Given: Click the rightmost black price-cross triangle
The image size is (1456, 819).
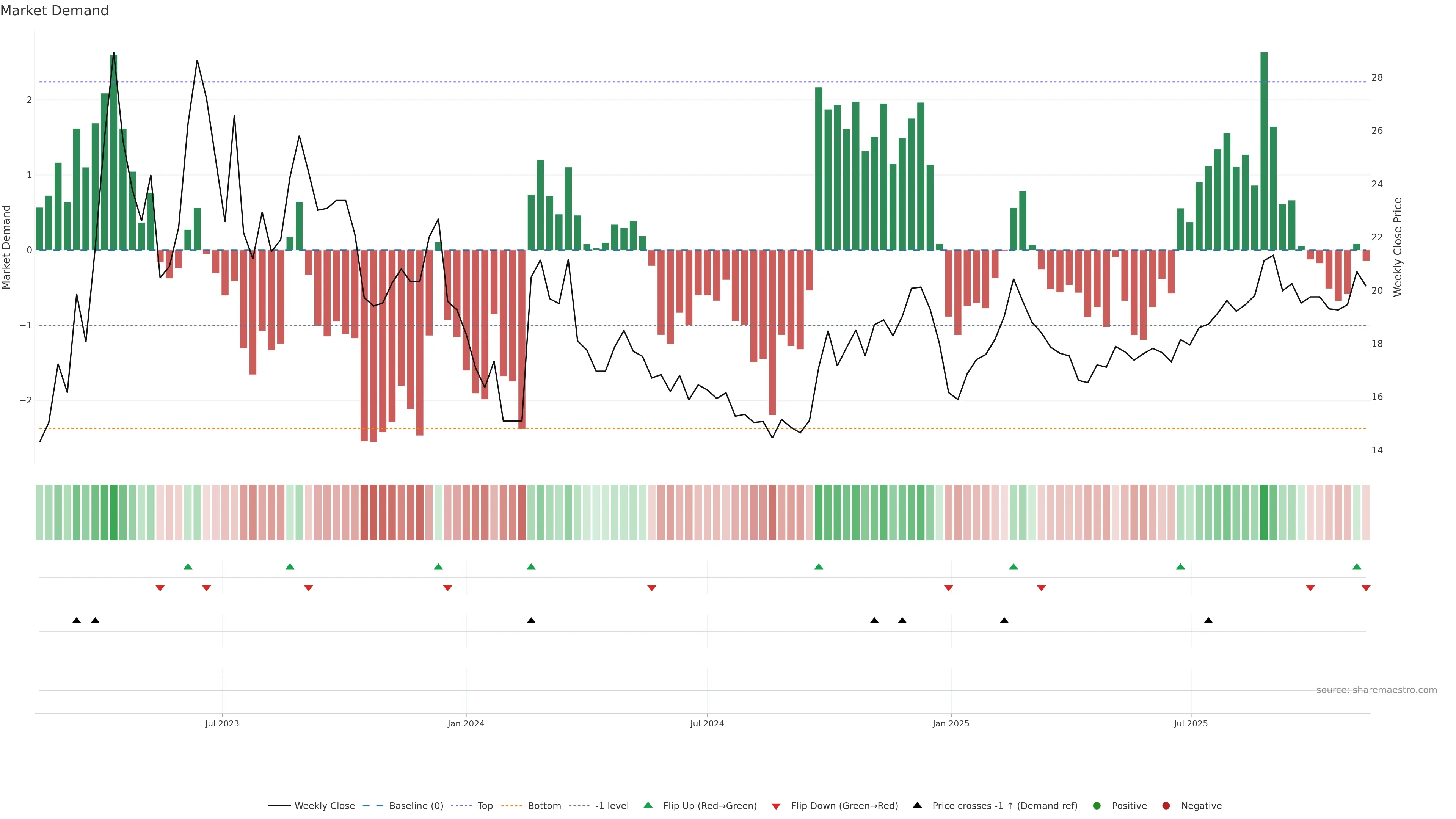Looking at the screenshot, I should 1208,621.
